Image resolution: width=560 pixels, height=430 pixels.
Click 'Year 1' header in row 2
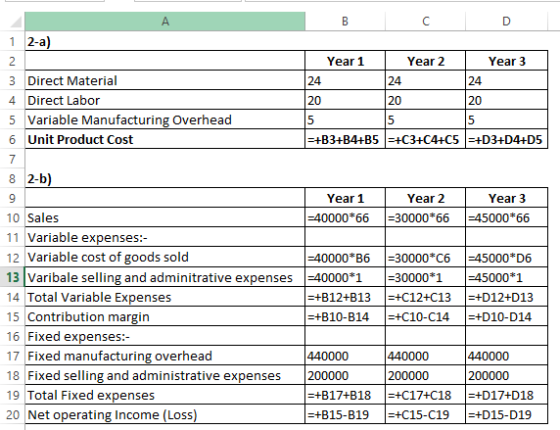click(x=345, y=61)
